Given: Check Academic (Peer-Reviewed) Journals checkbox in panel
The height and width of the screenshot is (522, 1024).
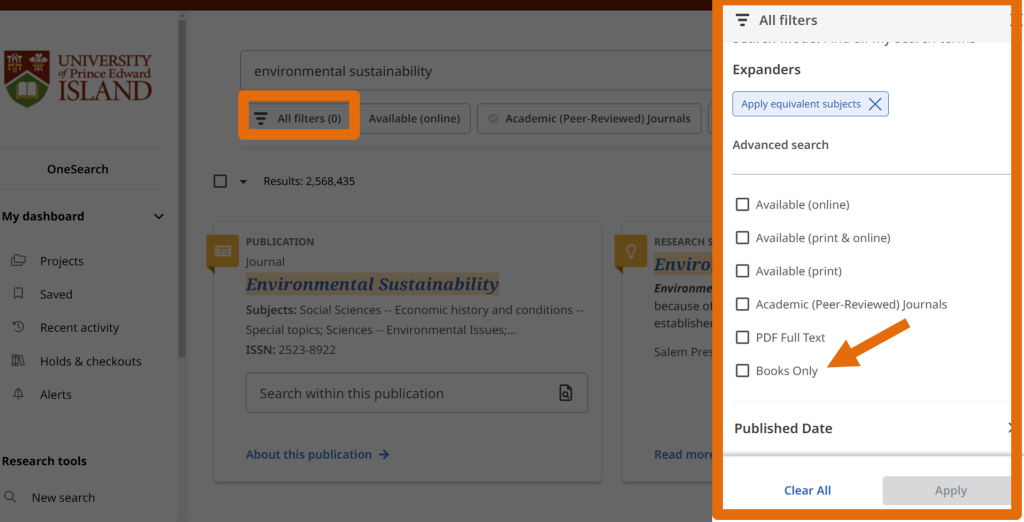Looking at the screenshot, I should pos(742,304).
